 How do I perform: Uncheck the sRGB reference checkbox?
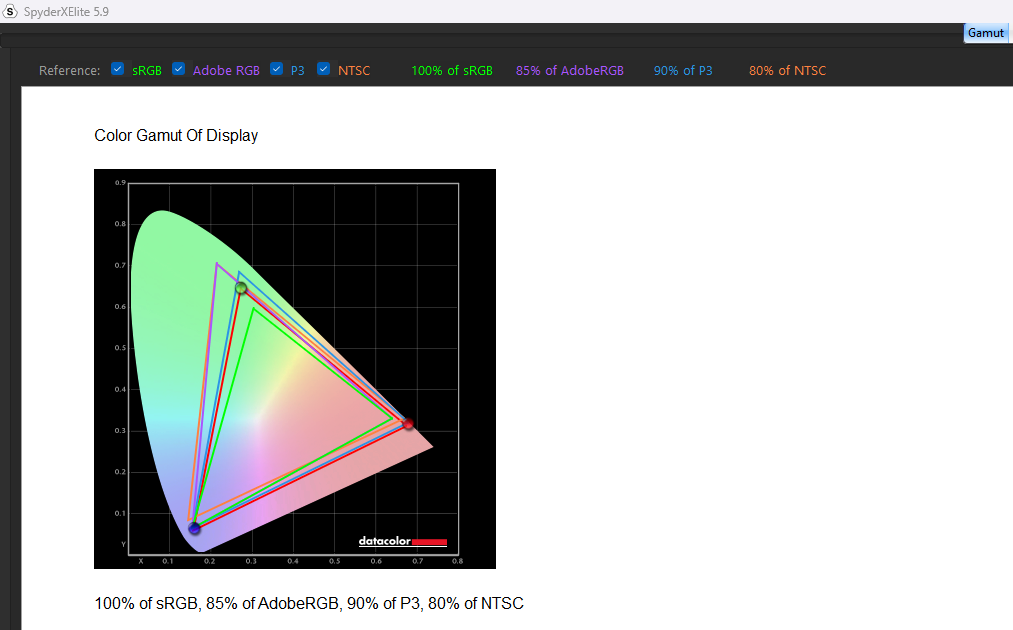click(x=118, y=70)
